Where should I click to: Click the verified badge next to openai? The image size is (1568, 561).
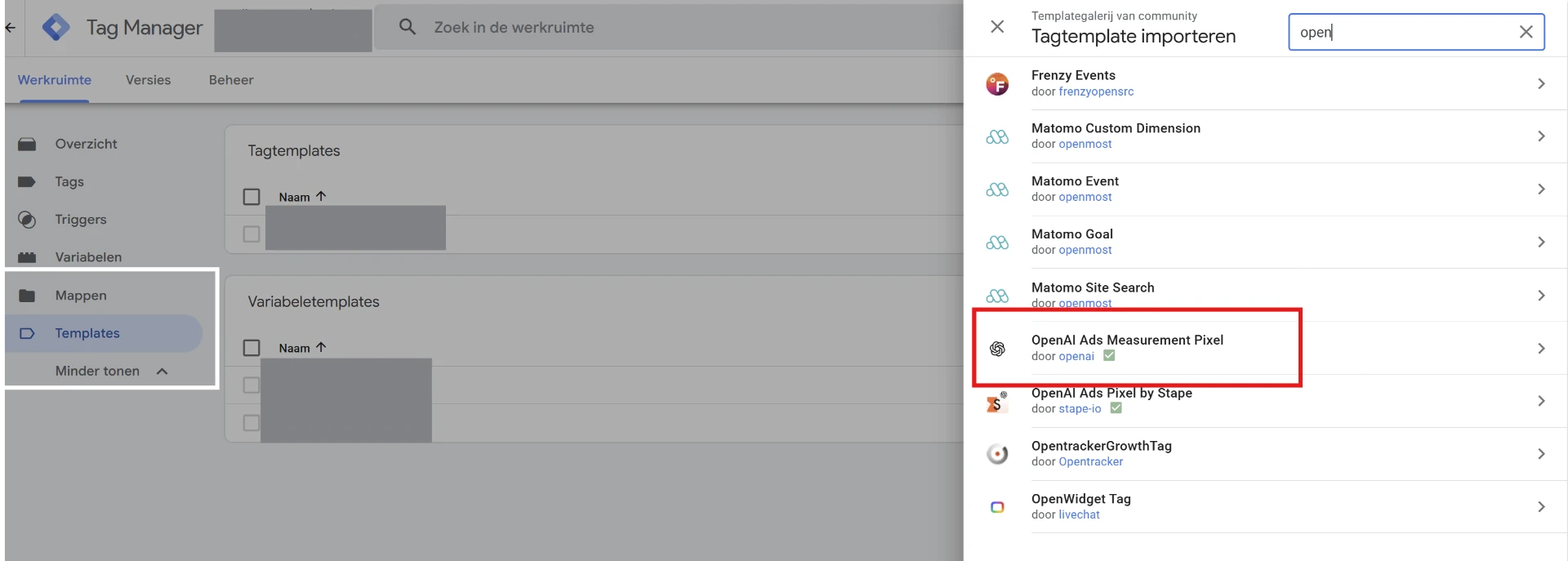pos(1109,355)
